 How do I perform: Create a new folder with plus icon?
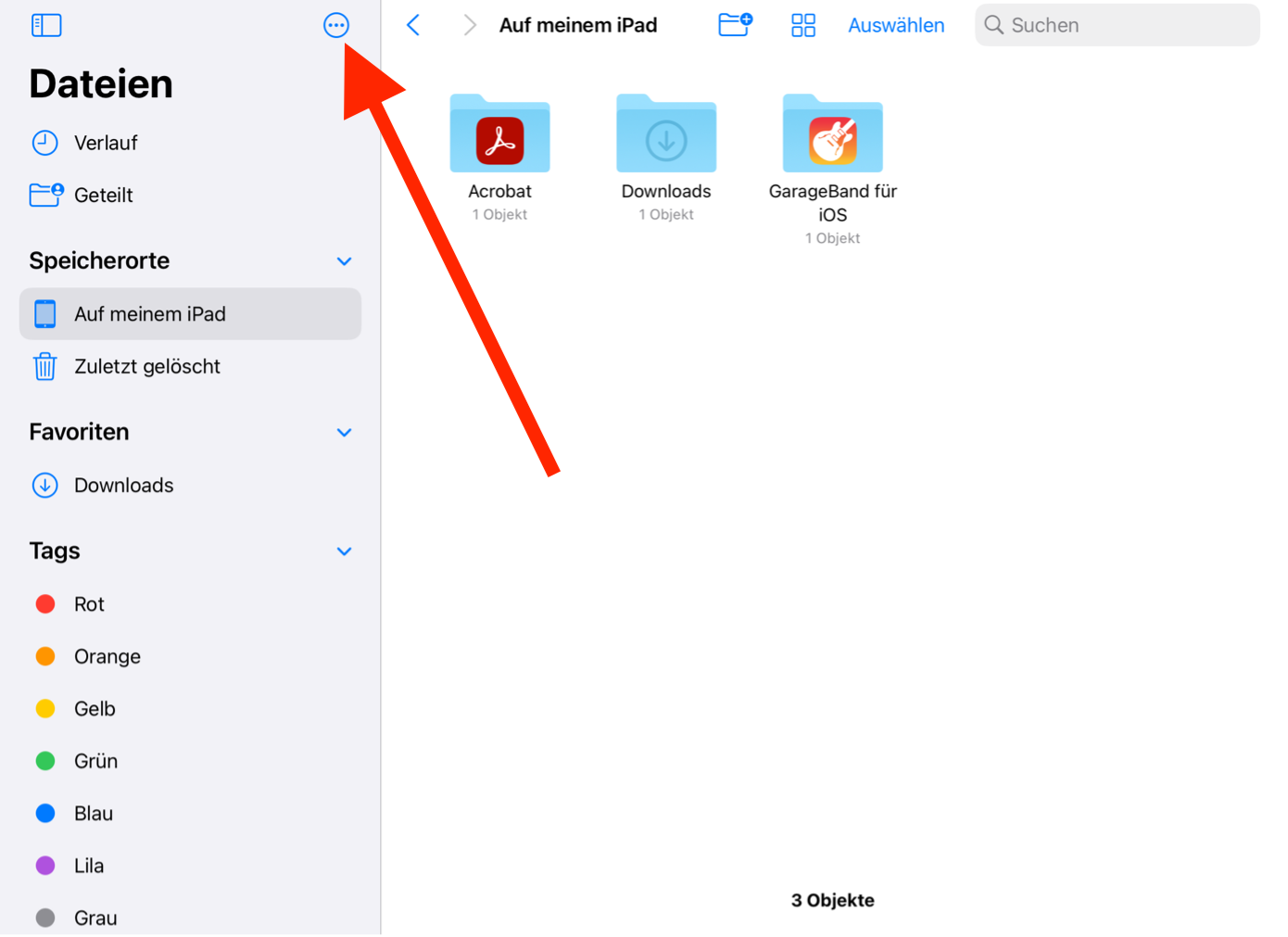click(735, 25)
